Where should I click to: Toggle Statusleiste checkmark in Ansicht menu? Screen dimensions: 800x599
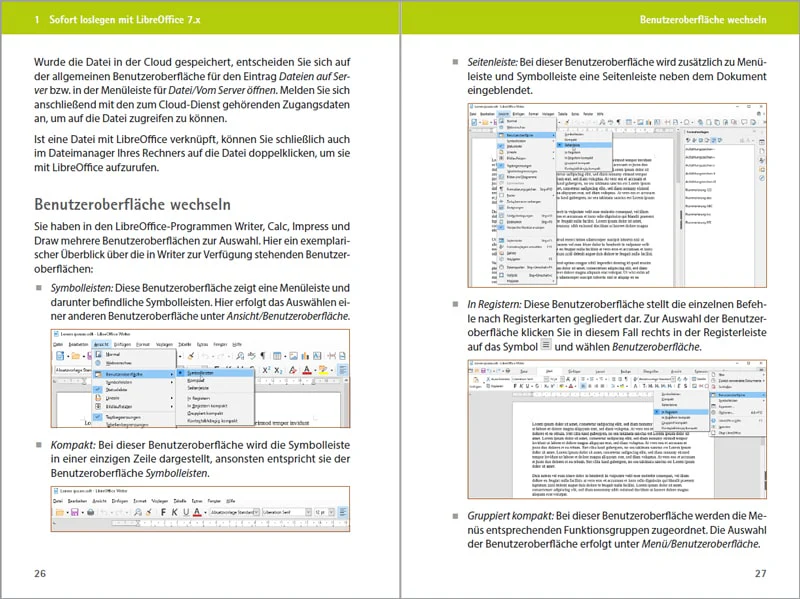tap(97, 389)
